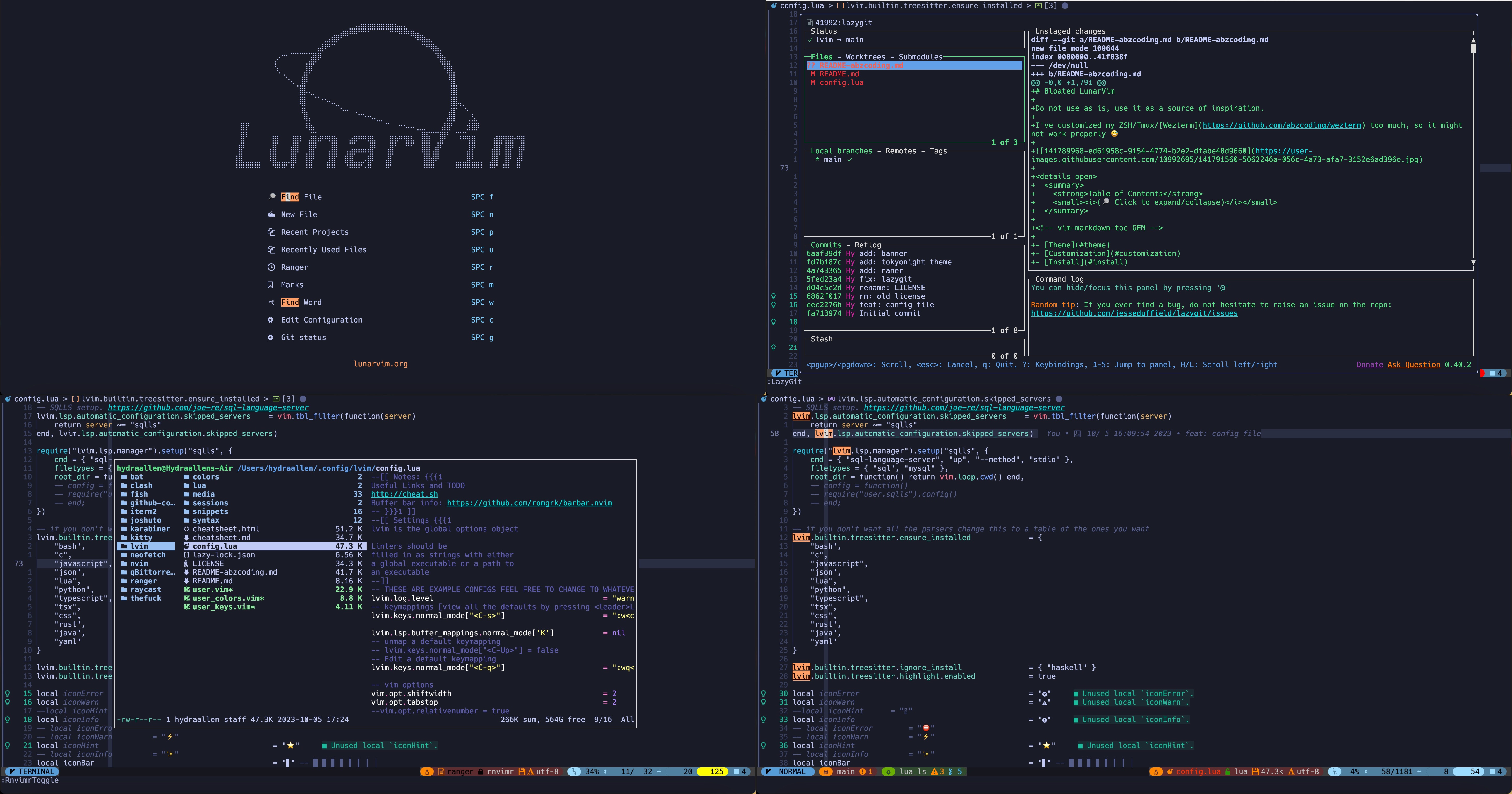Viewport: 1512px width, 794px height.
Task: Click the cheatsheet.html code icon in ranger
Action: [x=187, y=529]
